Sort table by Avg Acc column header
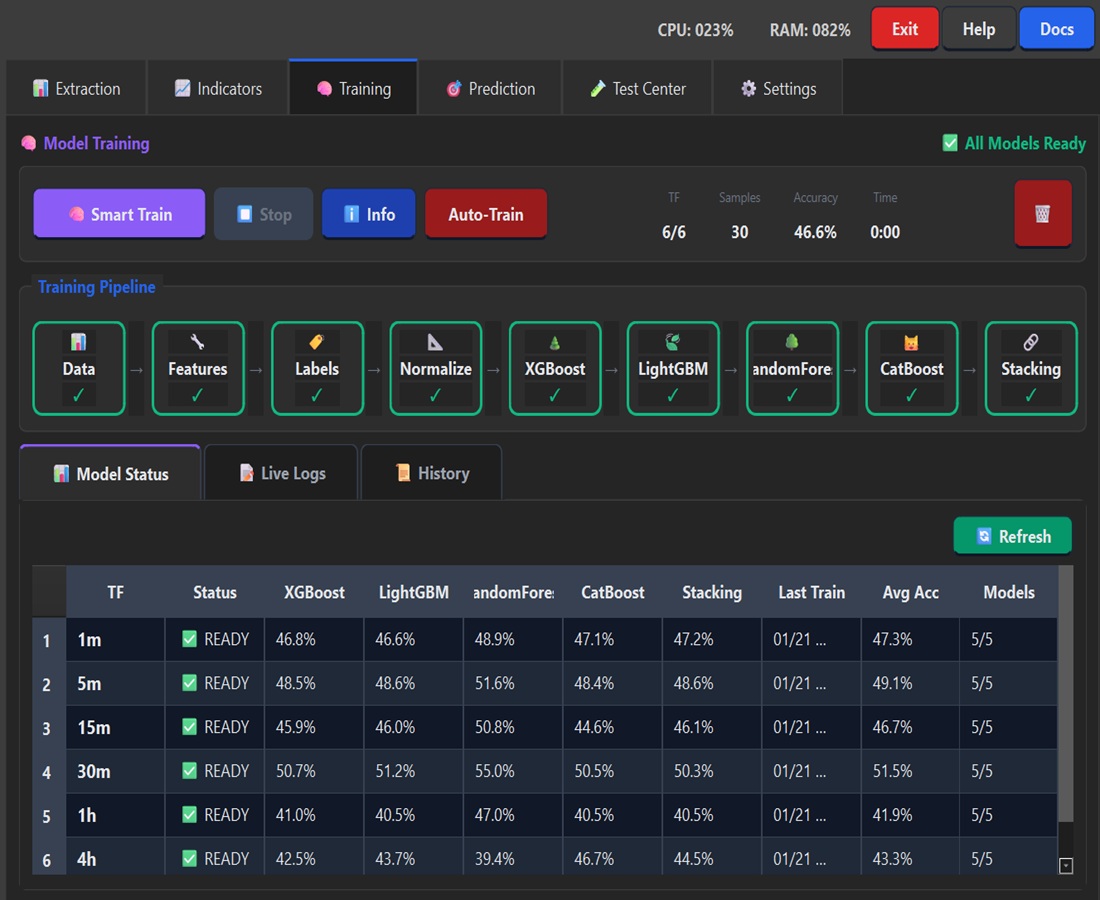The width and height of the screenshot is (1100, 900). click(x=910, y=592)
